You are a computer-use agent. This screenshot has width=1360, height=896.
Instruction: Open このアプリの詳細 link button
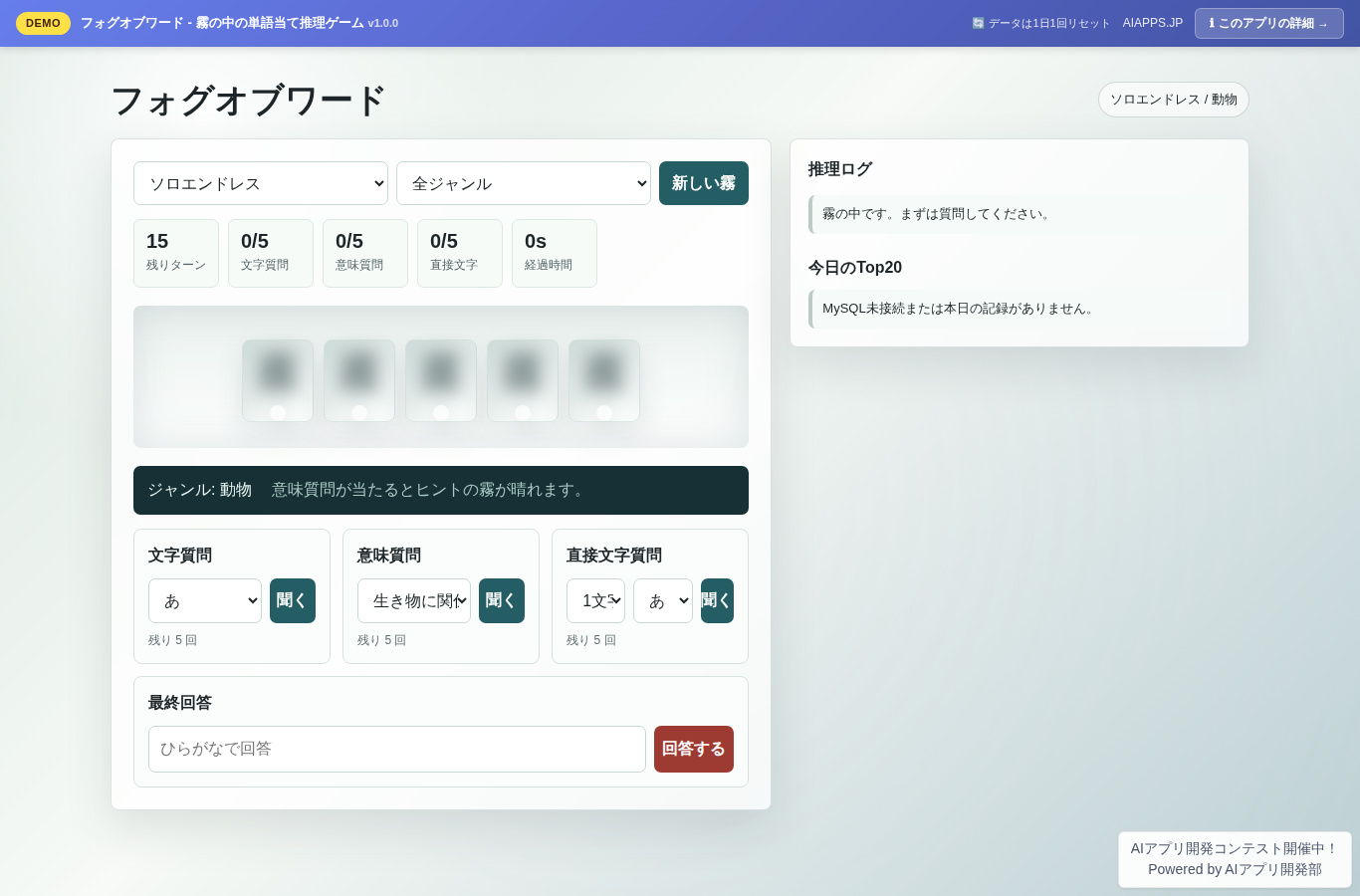click(1269, 23)
